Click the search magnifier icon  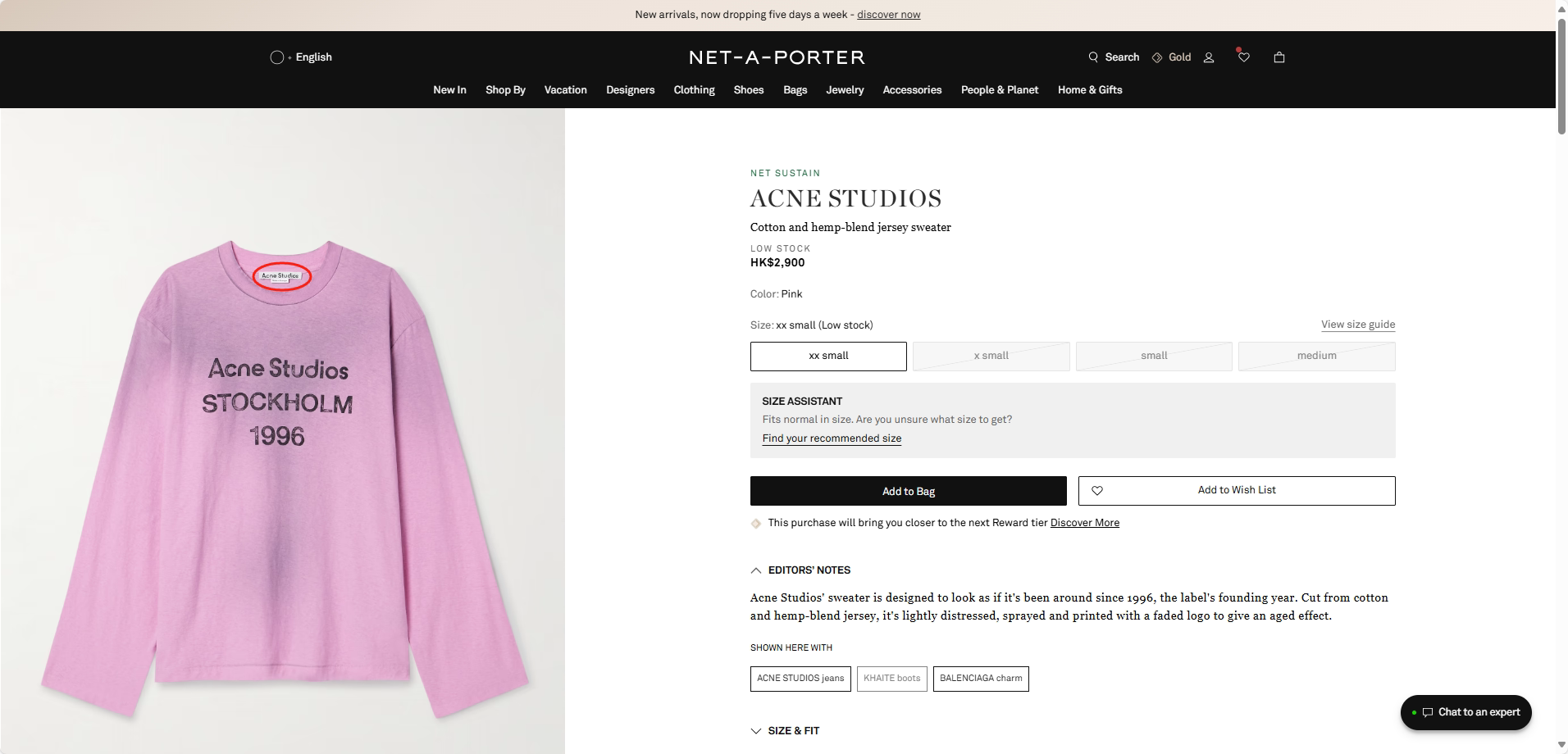(1093, 57)
